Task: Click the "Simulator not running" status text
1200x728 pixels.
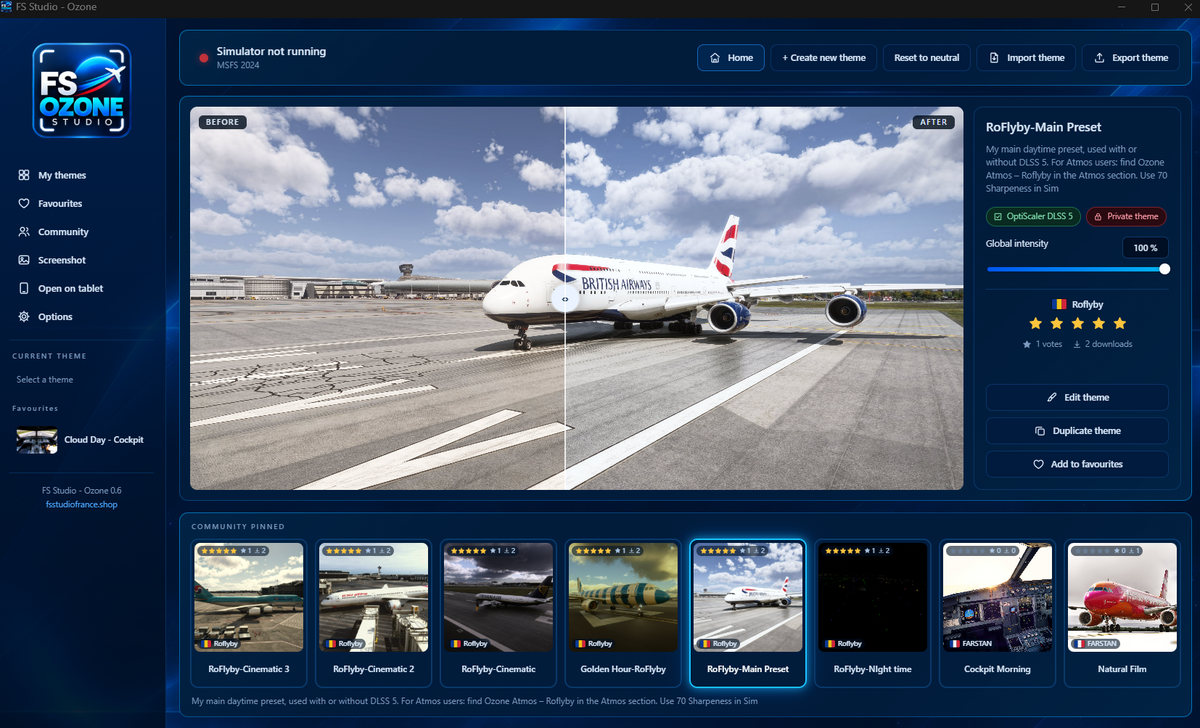Action: [x=271, y=51]
